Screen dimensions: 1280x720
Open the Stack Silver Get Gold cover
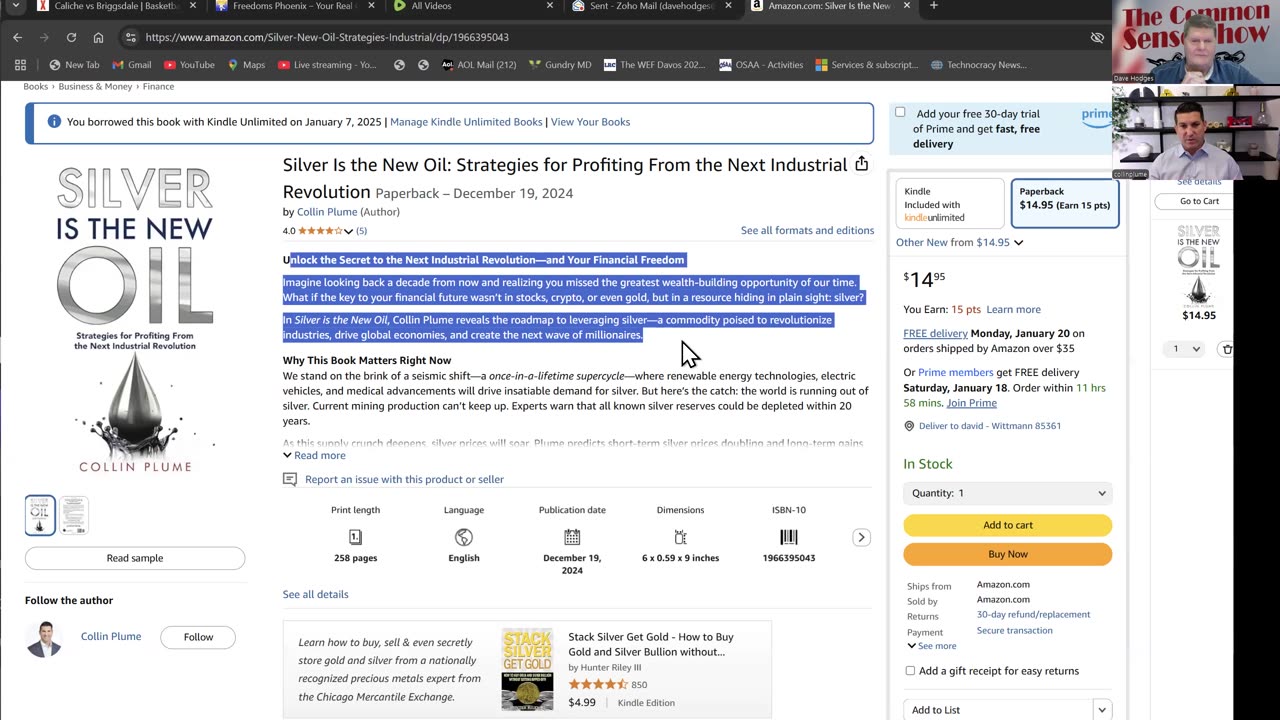pyautogui.click(x=527, y=670)
